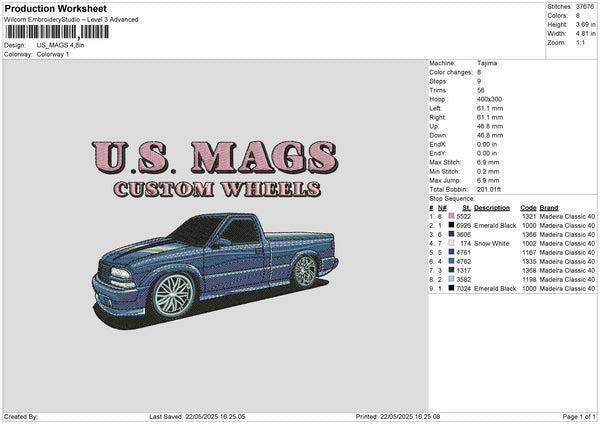Click thread code 1002 in the Snow White row
This screenshot has height=424, width=600.
click(x=529, y=243)
